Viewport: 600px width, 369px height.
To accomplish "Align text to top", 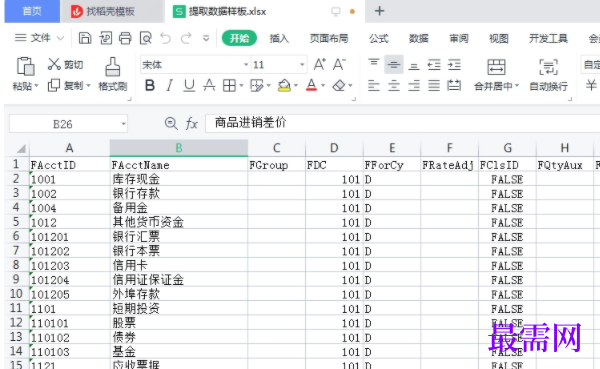I will click(374, 64).
